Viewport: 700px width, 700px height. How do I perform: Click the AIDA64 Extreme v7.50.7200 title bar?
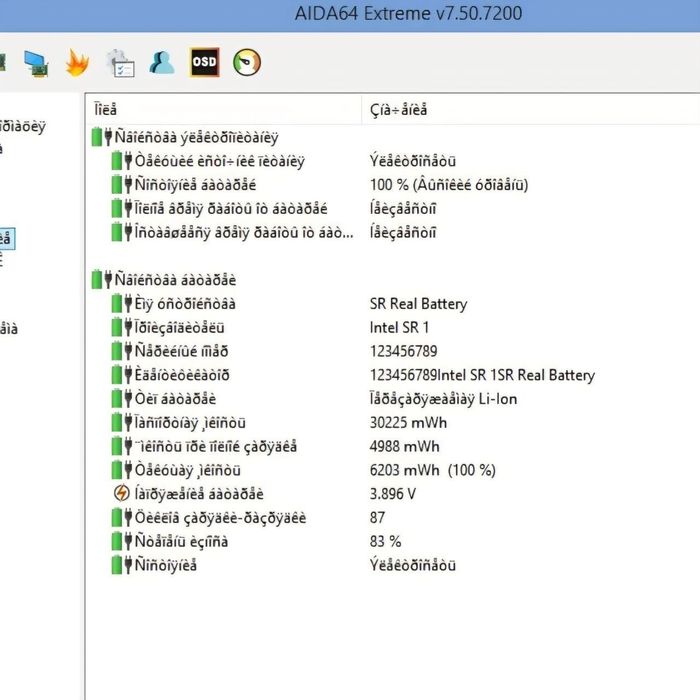click(350, 14)
